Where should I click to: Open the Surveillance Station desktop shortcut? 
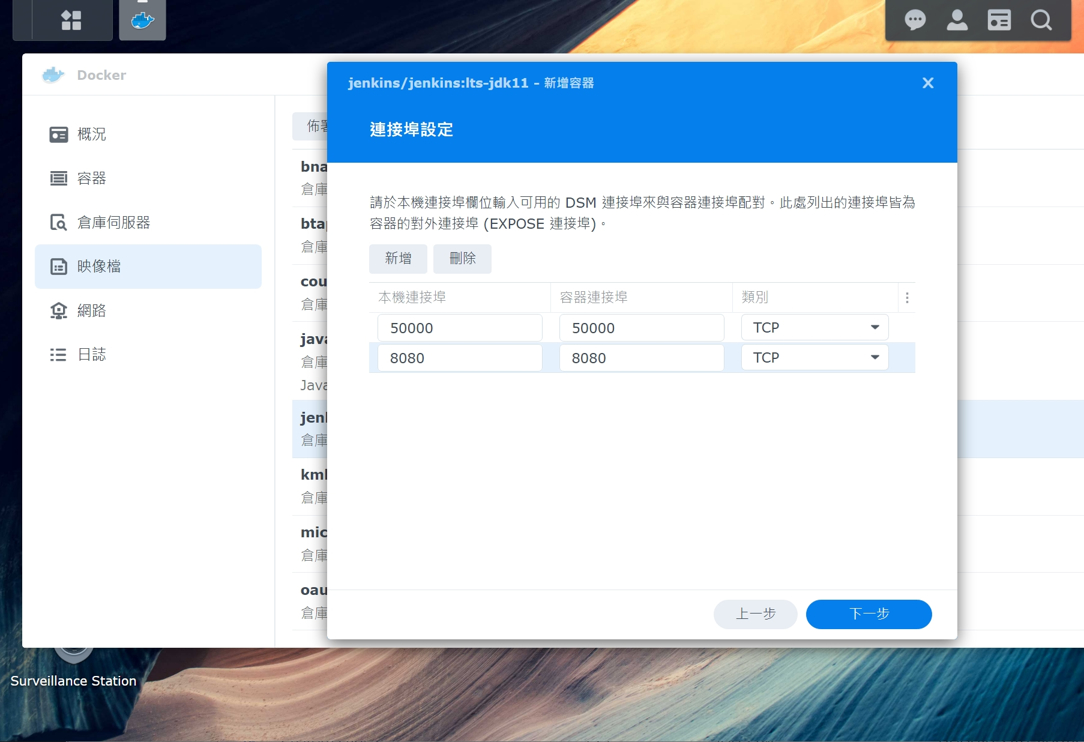point(73,668)
